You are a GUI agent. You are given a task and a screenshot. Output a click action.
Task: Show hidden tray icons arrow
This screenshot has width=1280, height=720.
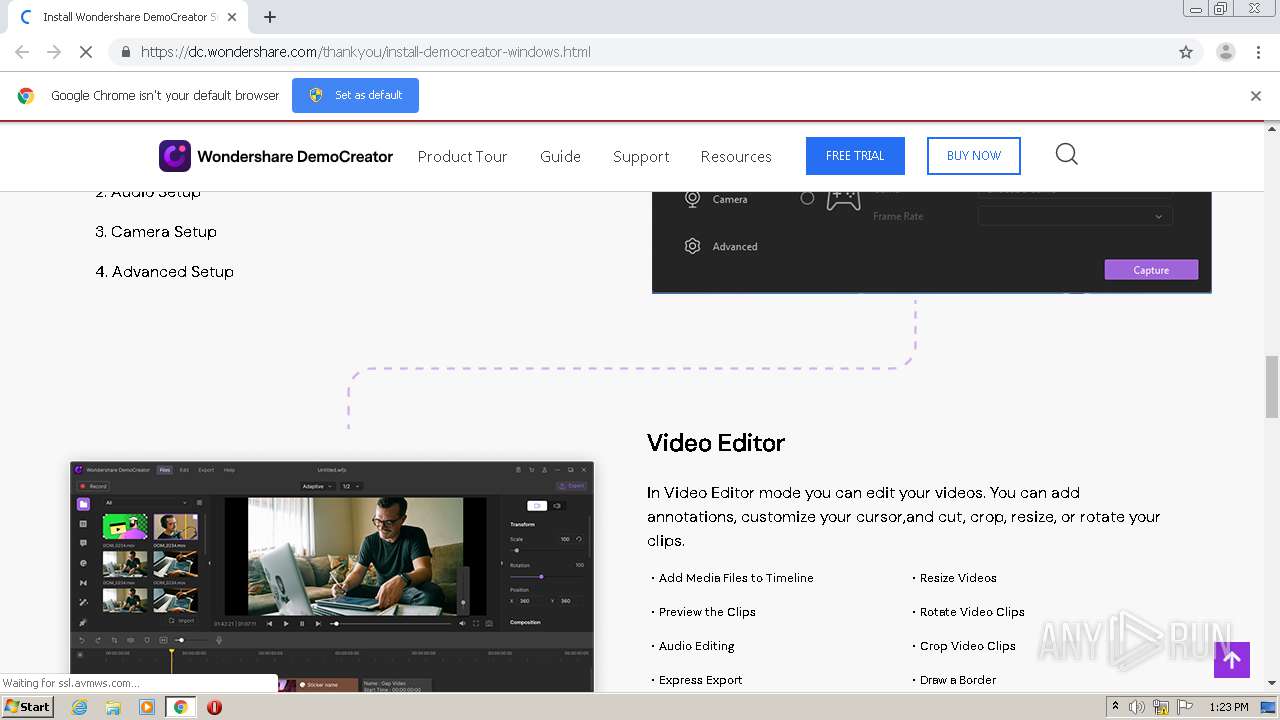click(x=1115, y=707)
